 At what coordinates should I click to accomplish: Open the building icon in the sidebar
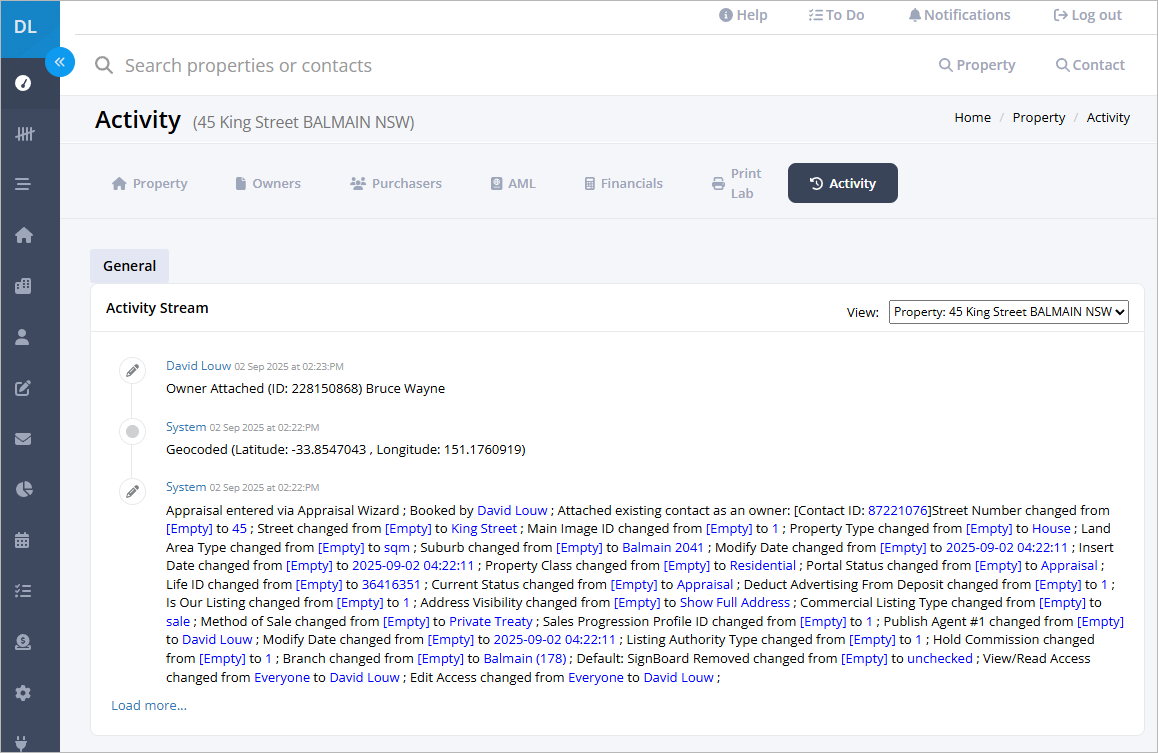click(24, 286)
